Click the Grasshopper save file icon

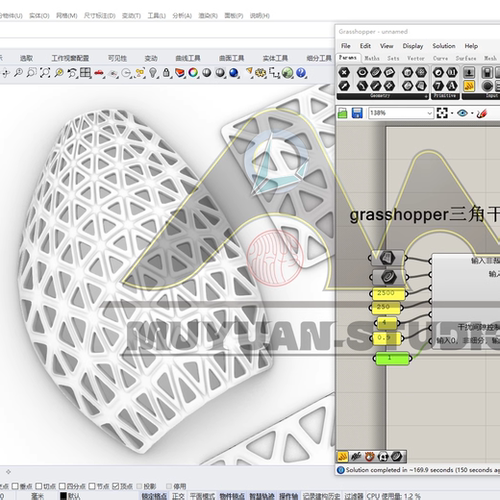[357, 113]
